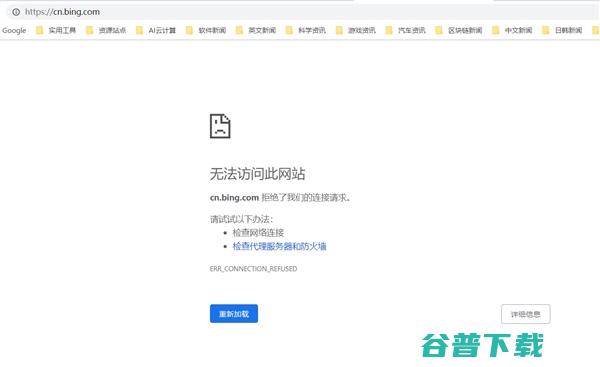Open the 英文新闻 bookmark folder
Viewport: 600px width, 367px height.
pyautogui.click(x=256, y=30)
